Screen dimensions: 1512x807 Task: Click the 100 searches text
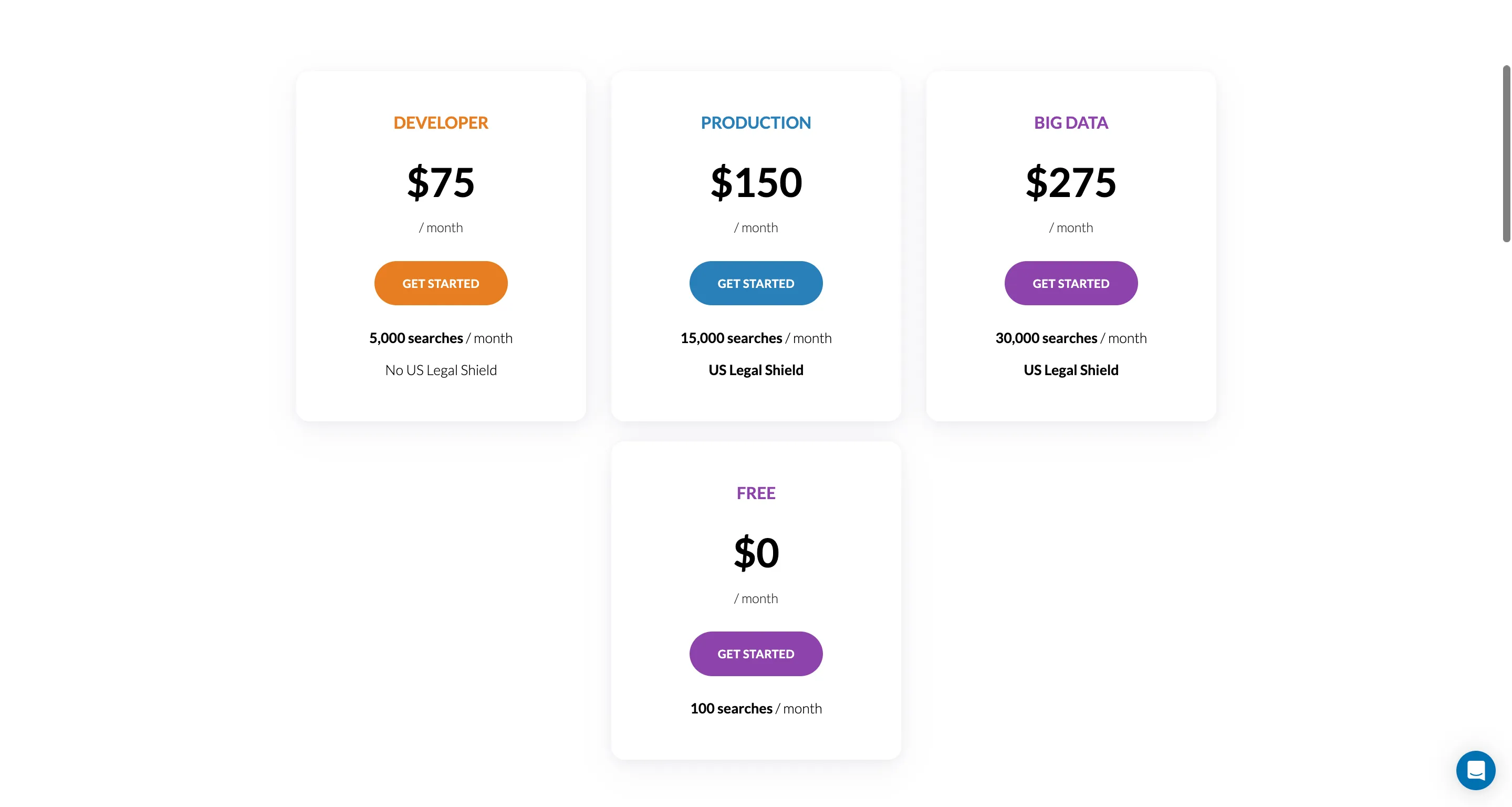(x=732, y=709)
